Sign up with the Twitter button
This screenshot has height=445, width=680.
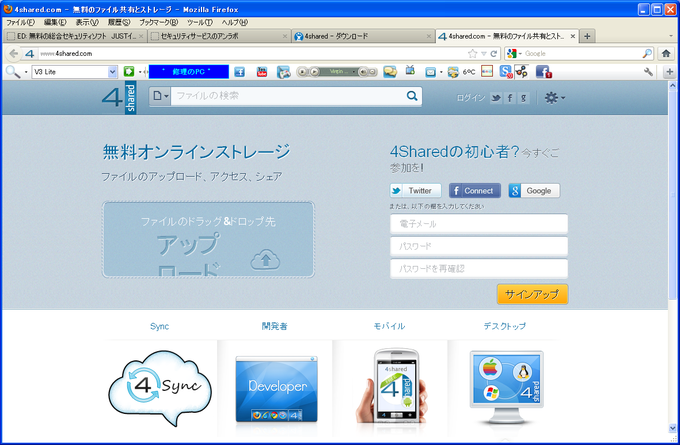[415, 190]
